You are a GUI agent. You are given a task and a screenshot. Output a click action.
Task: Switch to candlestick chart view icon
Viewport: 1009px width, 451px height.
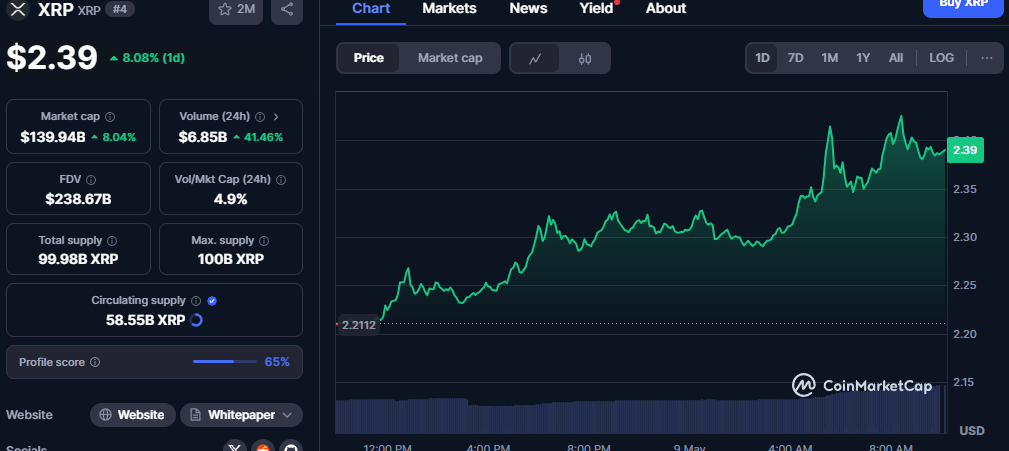584,59
